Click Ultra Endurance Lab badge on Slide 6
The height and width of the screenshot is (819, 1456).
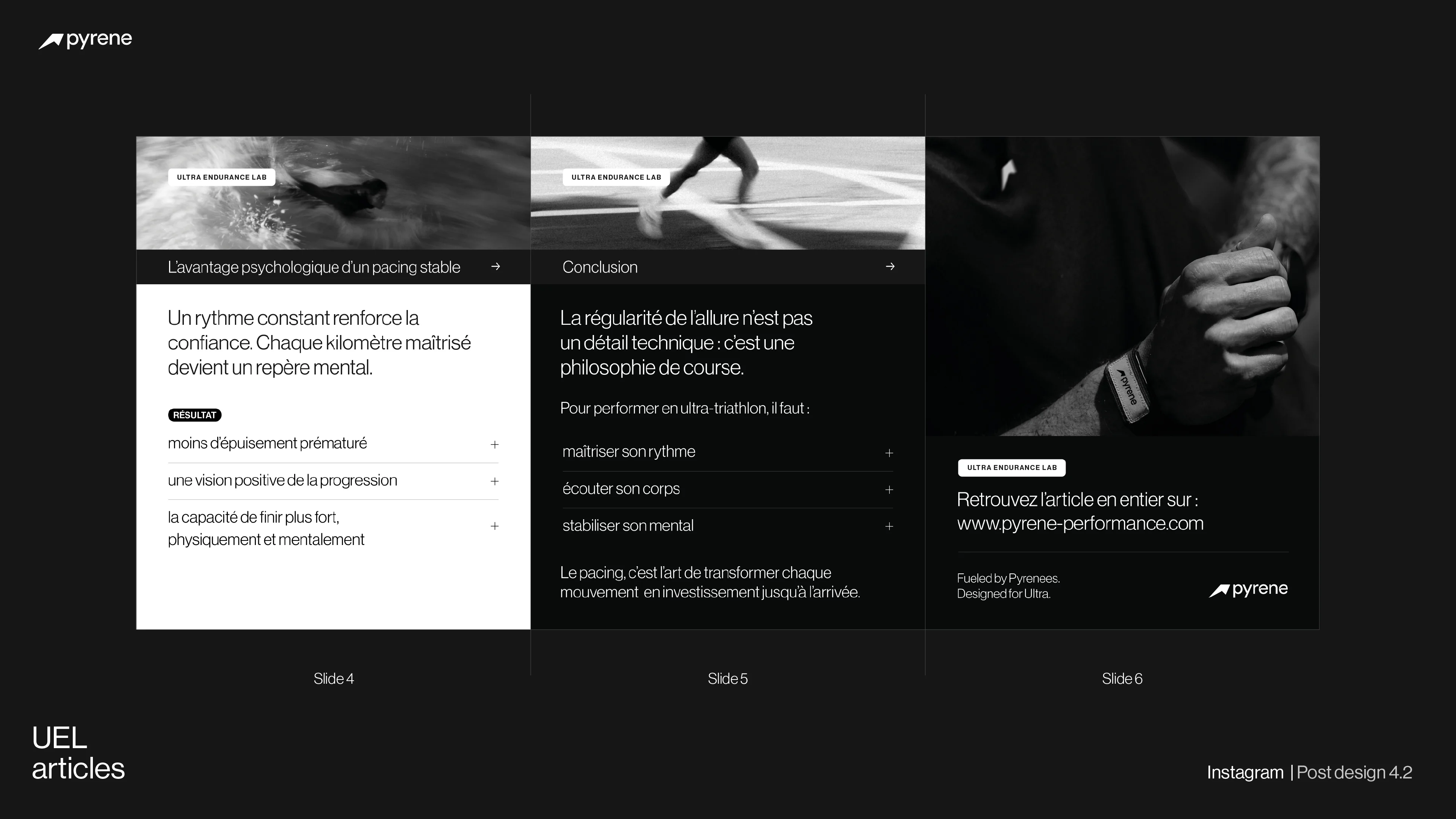coord(1011,467)
